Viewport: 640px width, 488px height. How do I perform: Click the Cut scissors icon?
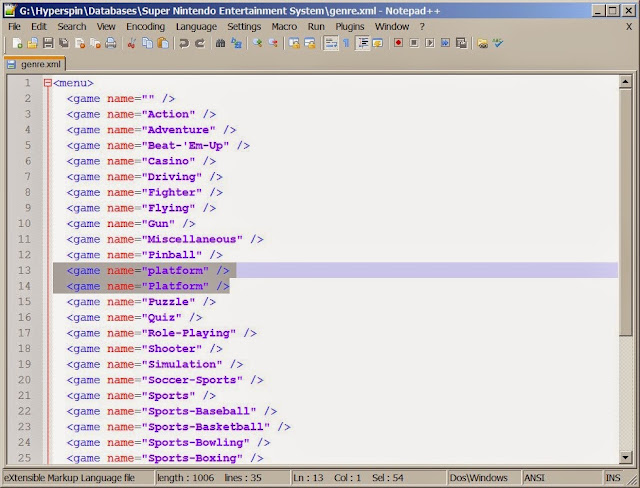tap(131, 43)
